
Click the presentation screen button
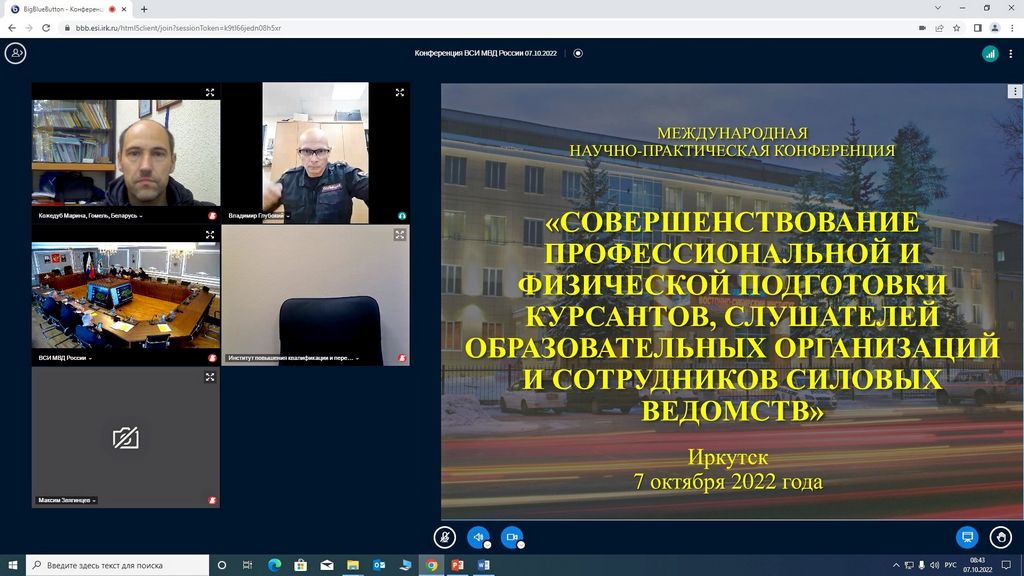(x=967, y=537)
